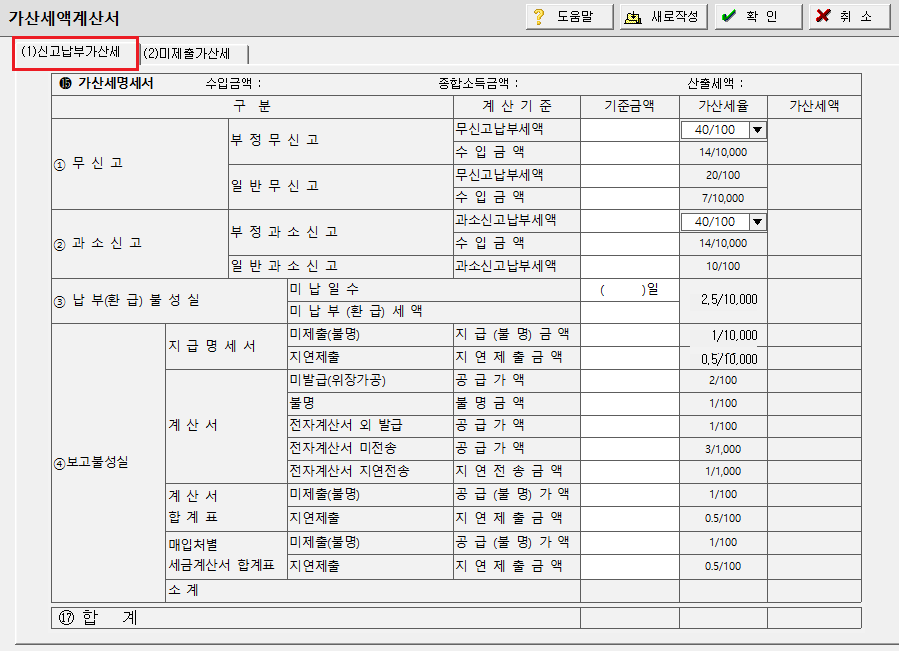The width and height of the screenshot is (899, 651).
Task: Open the 부정과소신고 40/100 rate dropdown arrow
Action: [757, 222]
